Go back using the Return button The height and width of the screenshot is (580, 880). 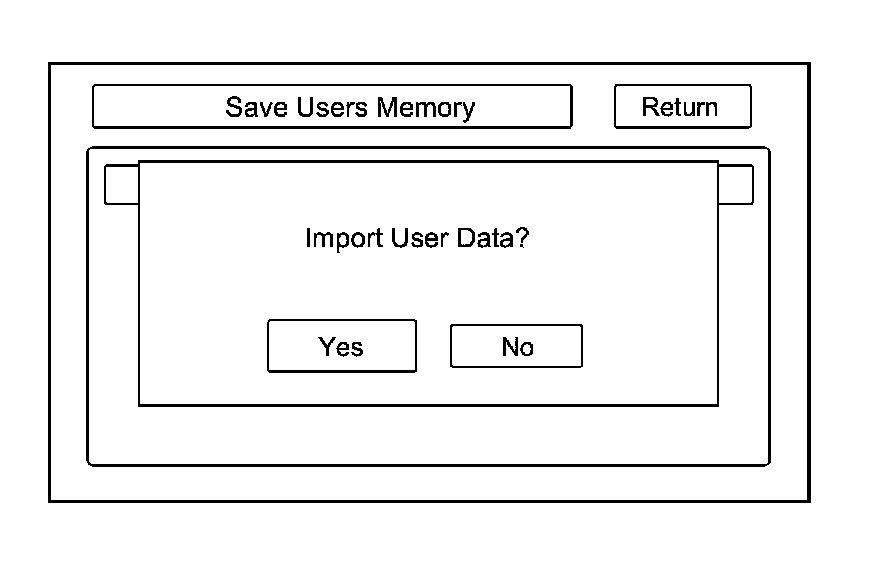682,107
